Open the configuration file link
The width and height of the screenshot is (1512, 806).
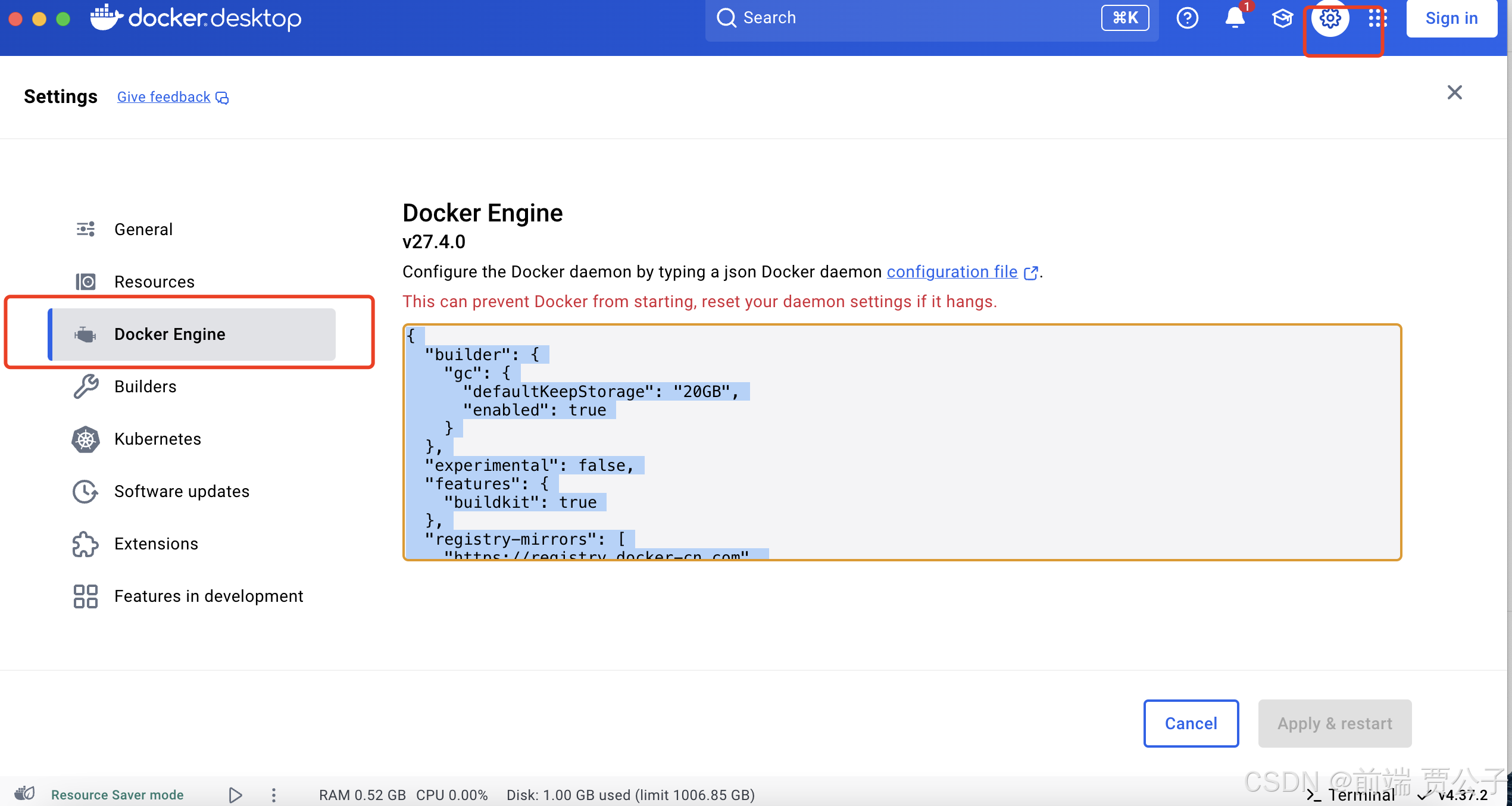tap(952, 271)
